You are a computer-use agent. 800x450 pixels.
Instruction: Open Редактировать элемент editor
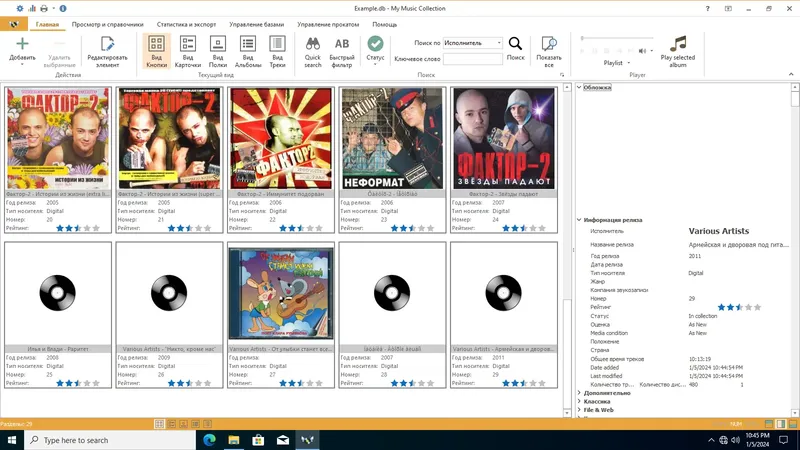click(107, 51)
